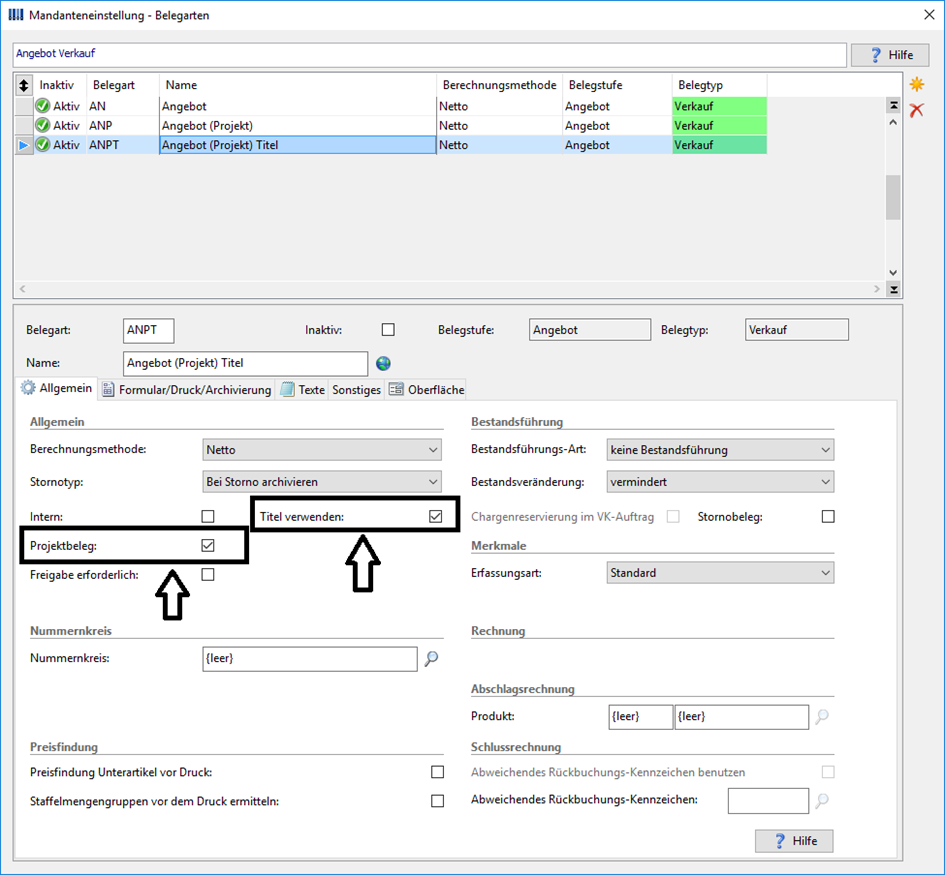Click the Belegtyp column header
945x875 pixels.
tap(720, 85)
